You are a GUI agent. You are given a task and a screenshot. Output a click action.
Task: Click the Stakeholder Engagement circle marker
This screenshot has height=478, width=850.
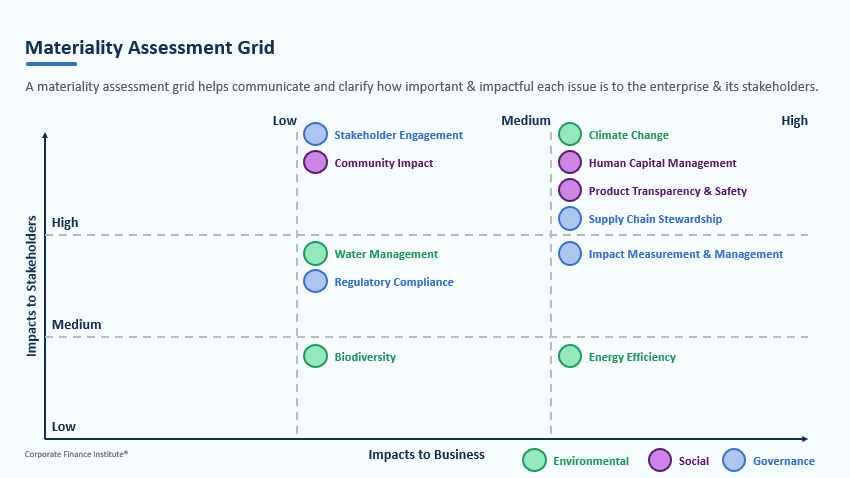[315, 134]
